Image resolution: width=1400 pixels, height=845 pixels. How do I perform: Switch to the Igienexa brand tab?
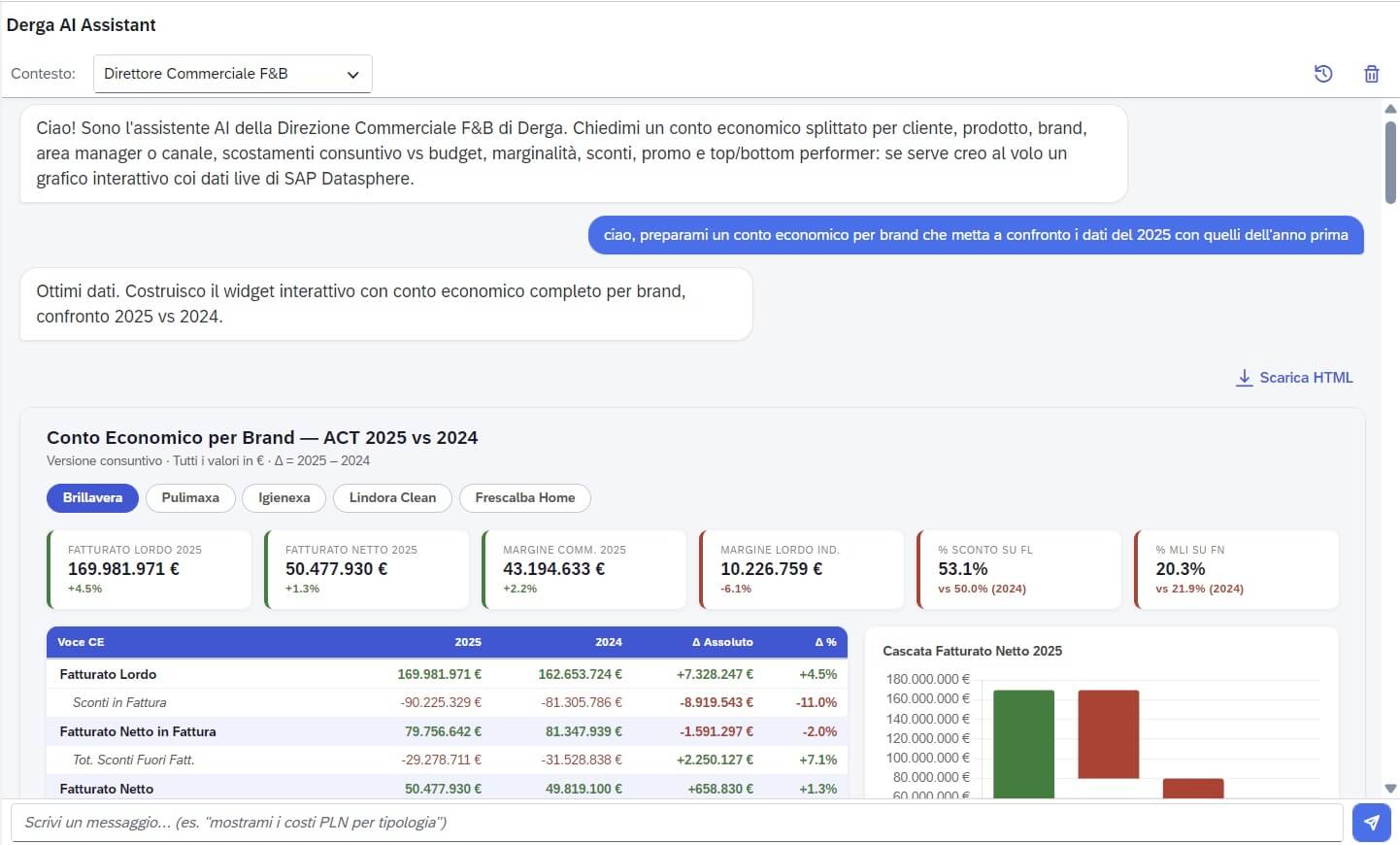pyautogui.click(x=284, y=498)
